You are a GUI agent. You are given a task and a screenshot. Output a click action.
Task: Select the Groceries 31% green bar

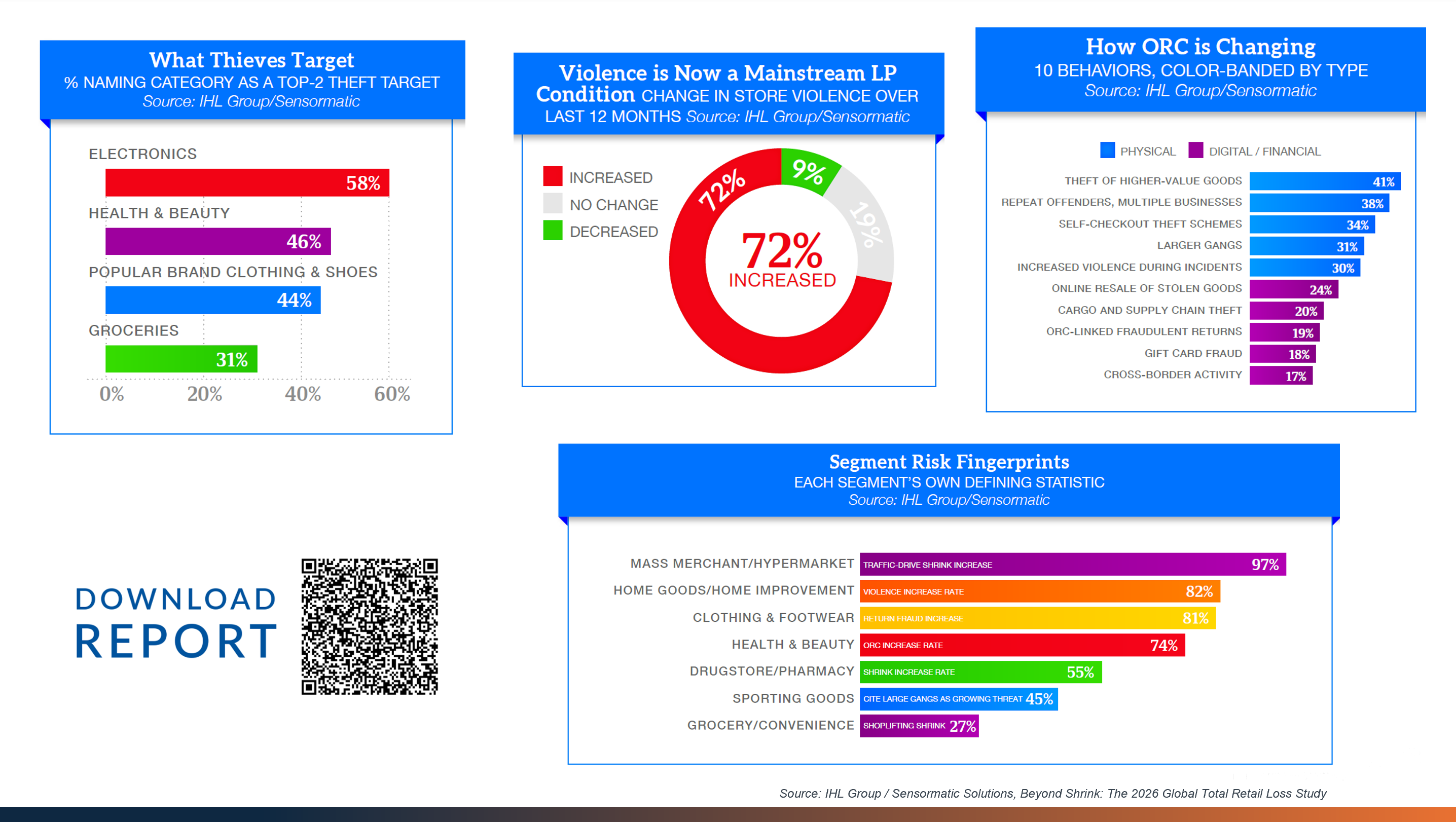pyautogui.click(x=181, y=359)
